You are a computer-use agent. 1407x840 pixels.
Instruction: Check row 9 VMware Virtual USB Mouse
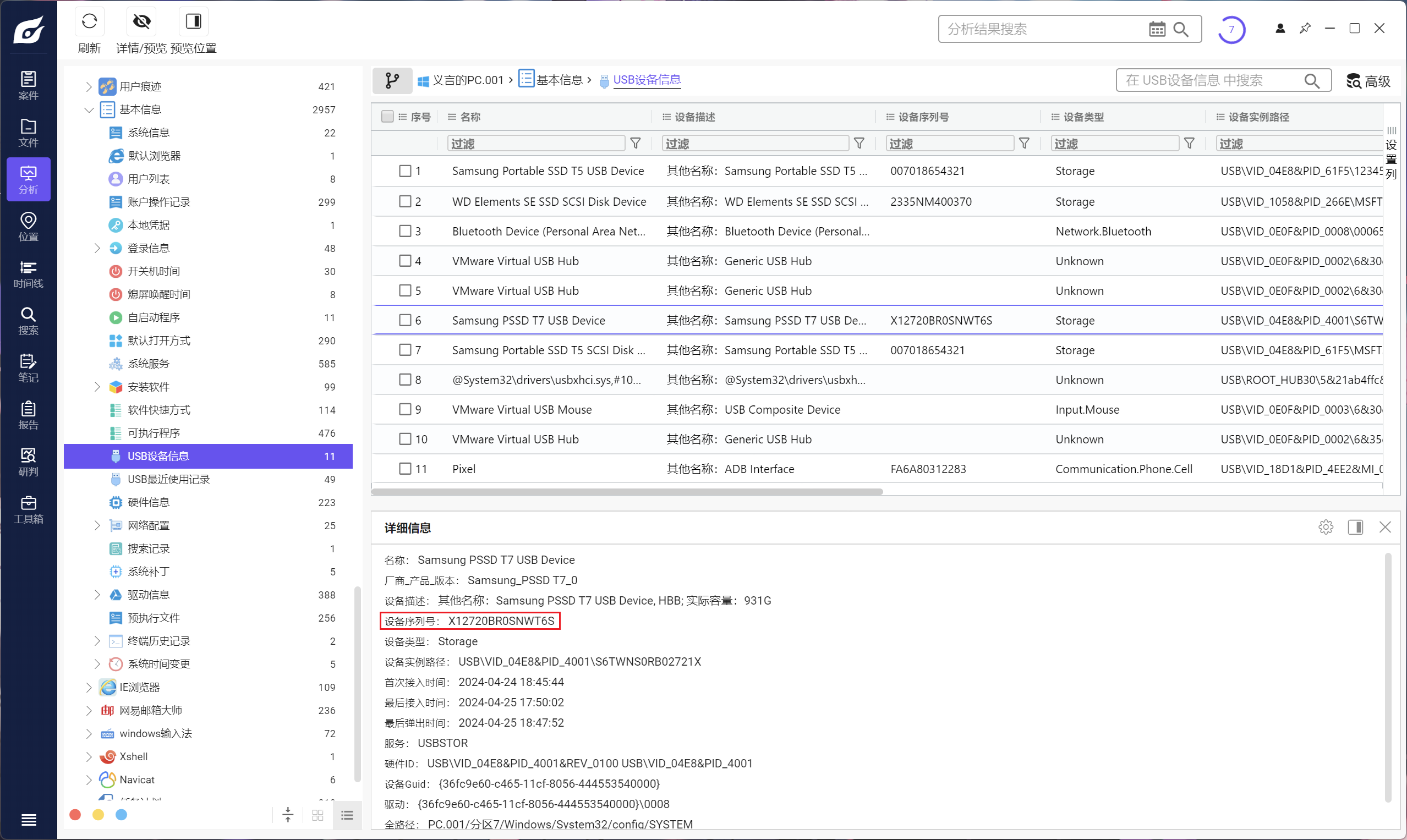point(405,409)
